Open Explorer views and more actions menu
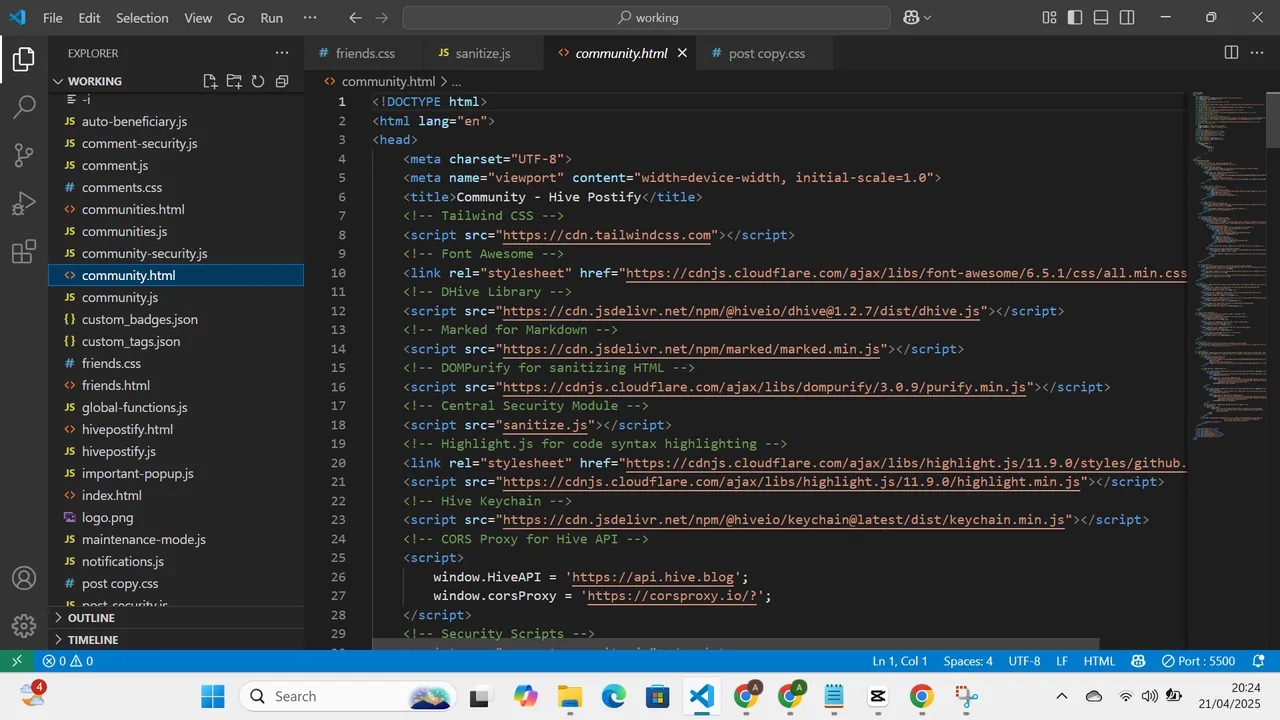This screenshot has width=1280, height=720. (282, 53)
